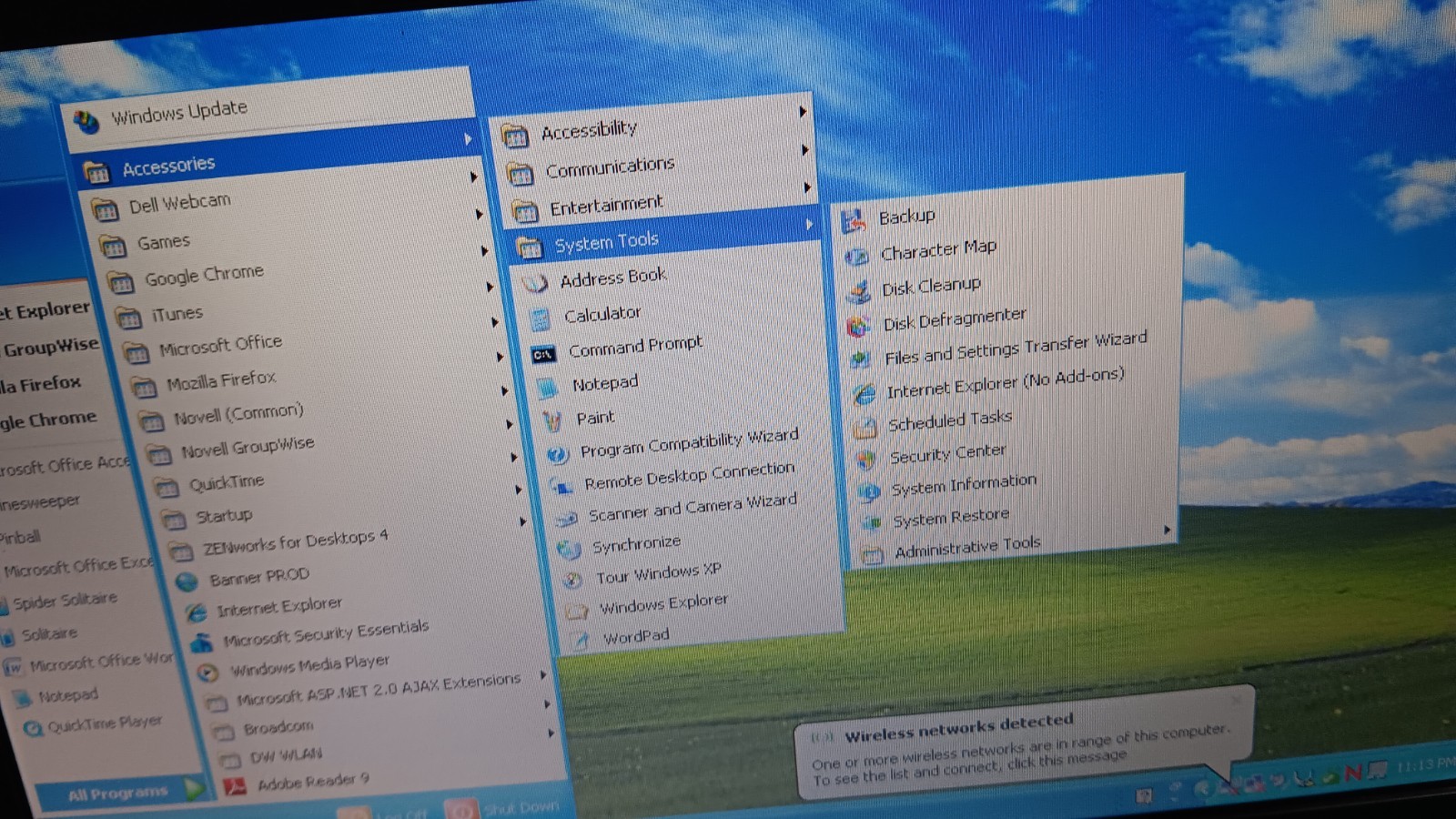Open Command Prompt icon
1456x819 pixels.
543,354
